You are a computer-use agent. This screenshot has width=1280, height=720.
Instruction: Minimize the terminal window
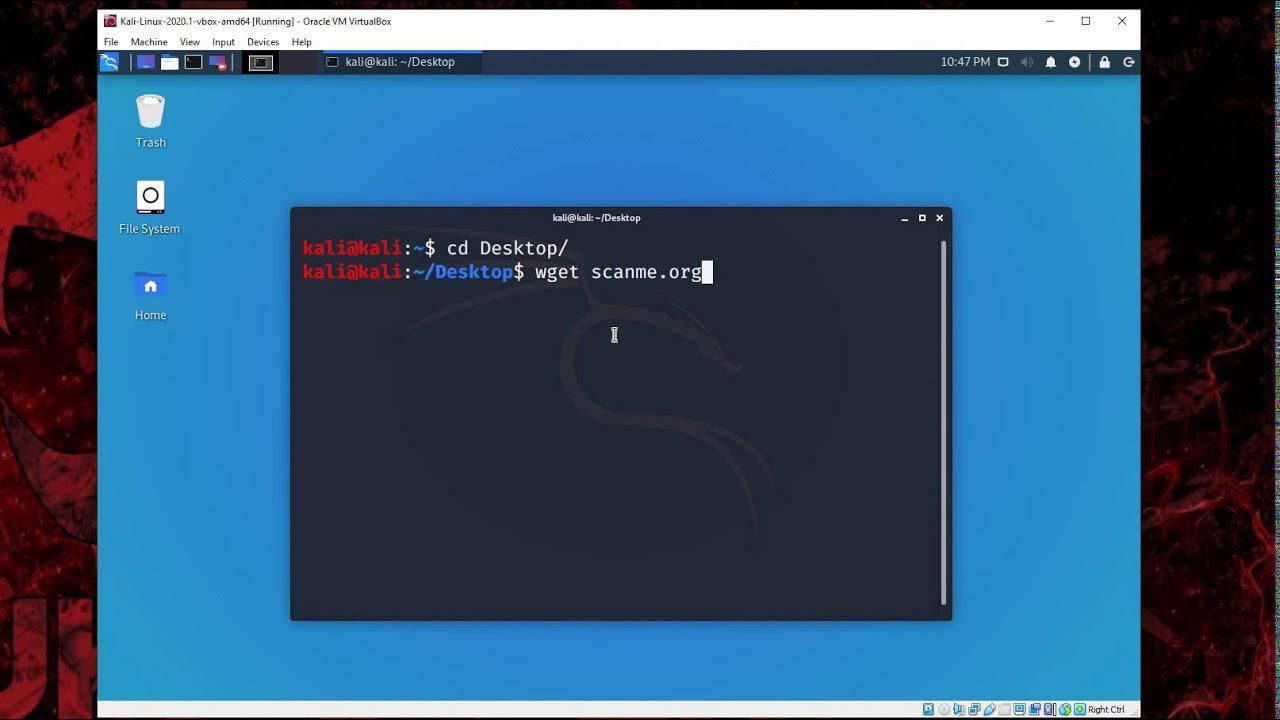905,218
